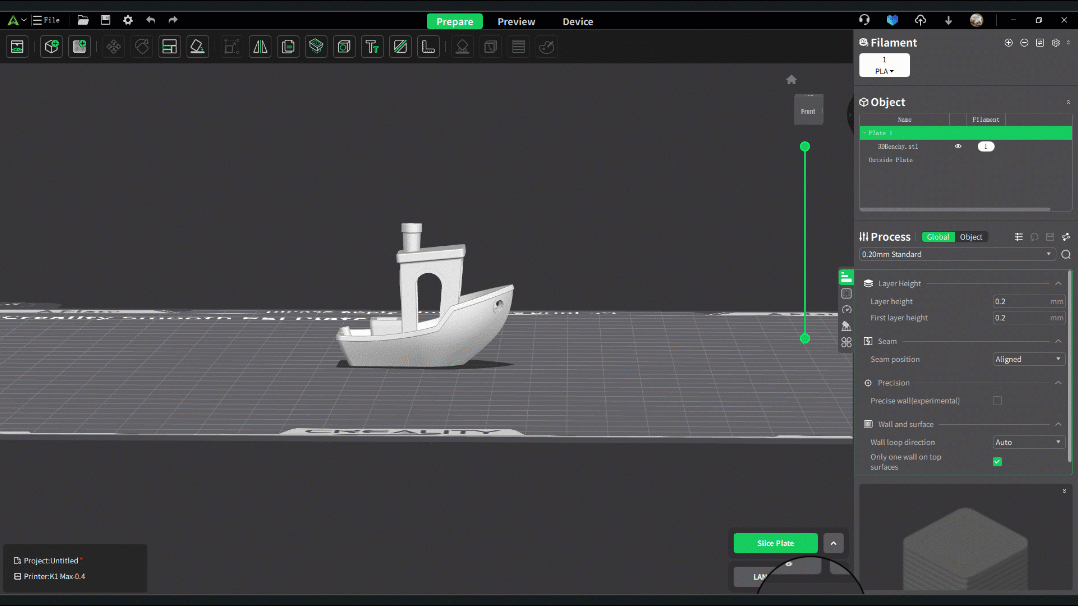Viewport: 1078px width, 606px height.
Task: Collapse the Layer Height section
Action: click(x=1058, y=283)
